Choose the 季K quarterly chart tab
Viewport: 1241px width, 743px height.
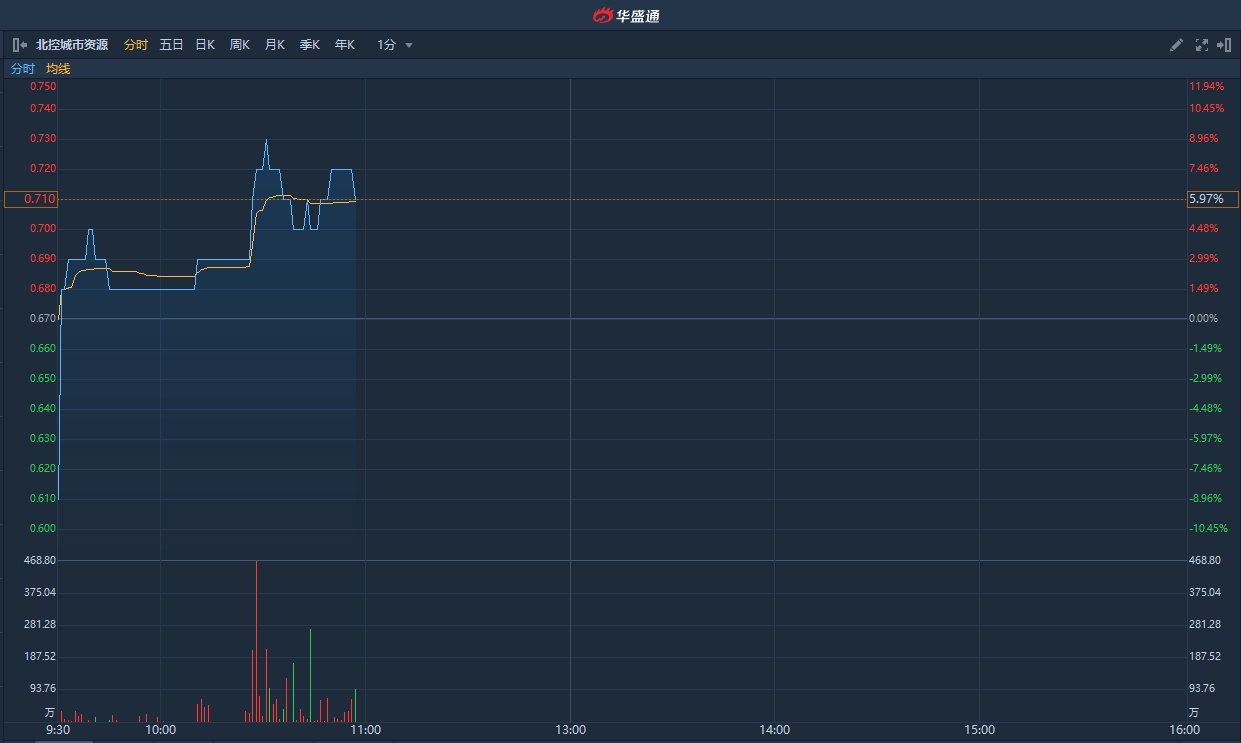coord(310,45)
